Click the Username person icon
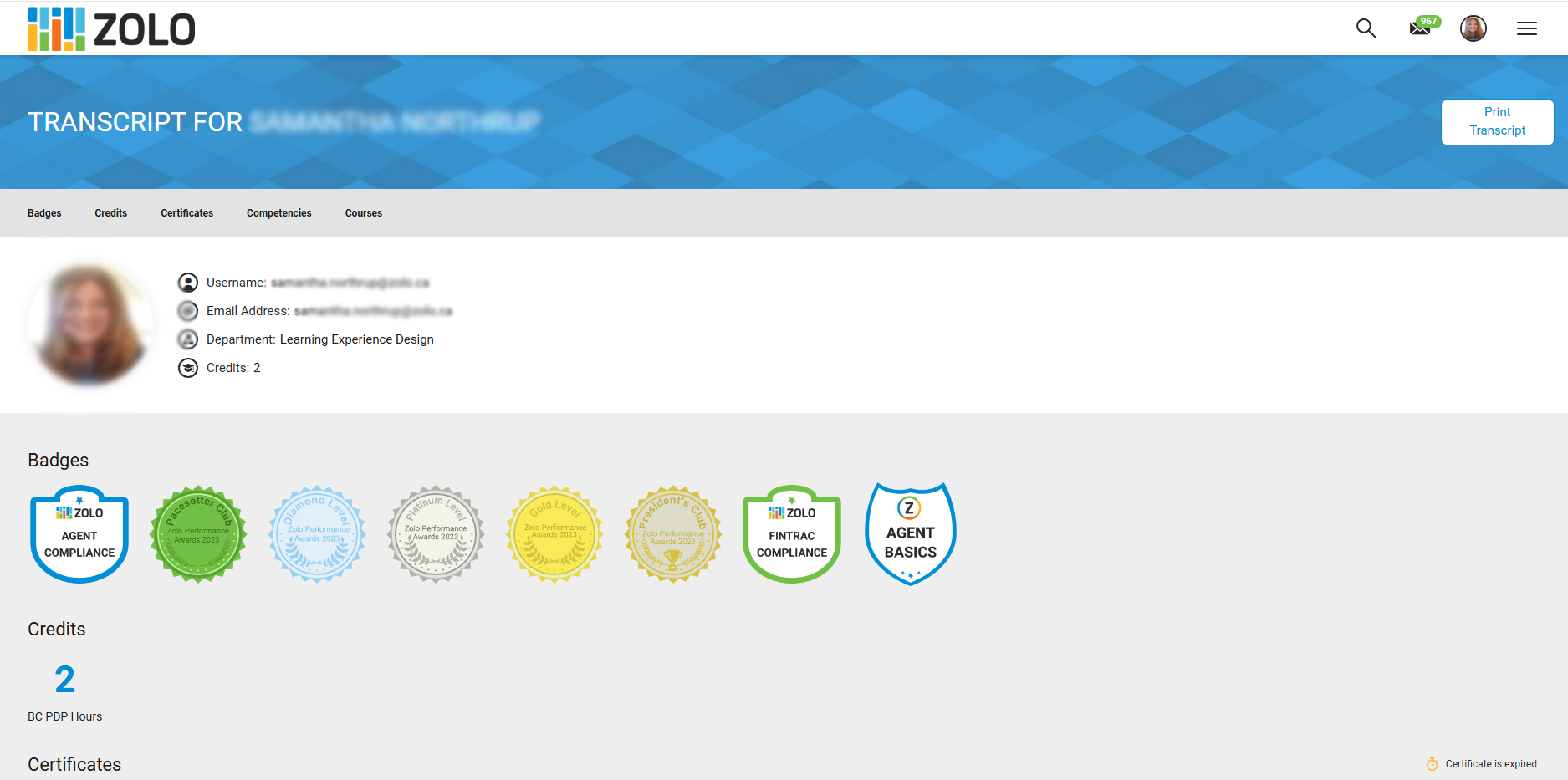Image resolution: width=1568 pixels, height=780 pixels. point(188,283)
